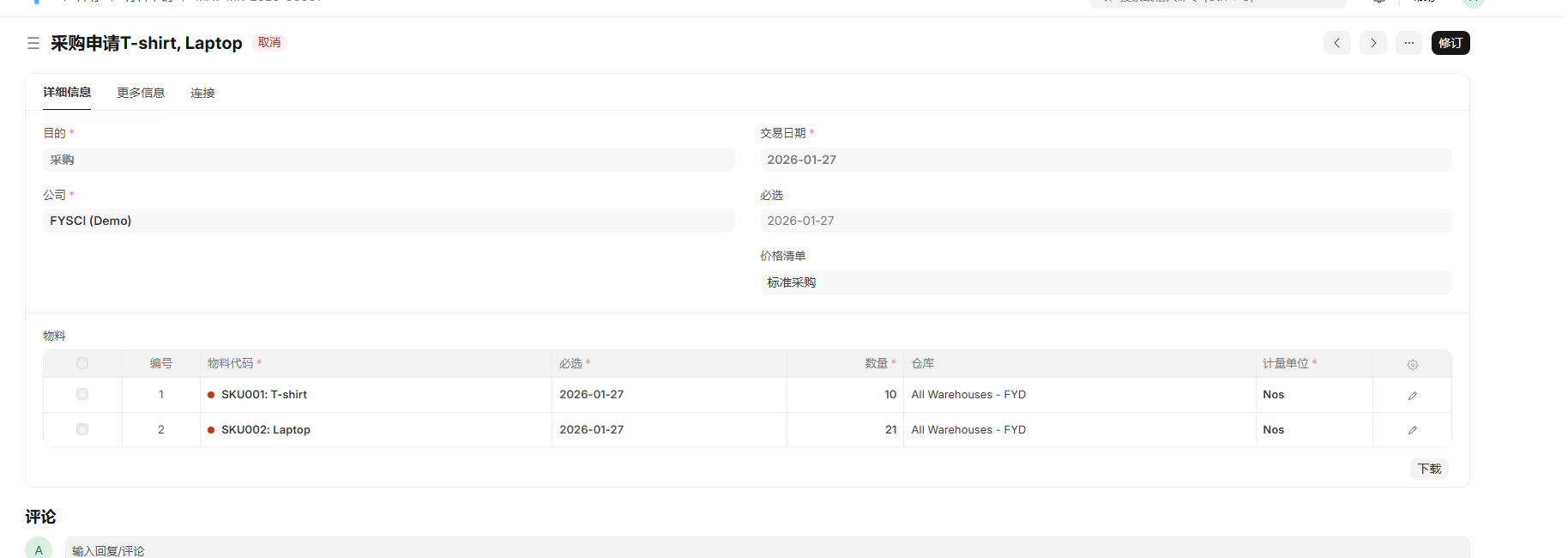Click the 下载 download button
The image size is (1568, 558).
[1429, 469]
